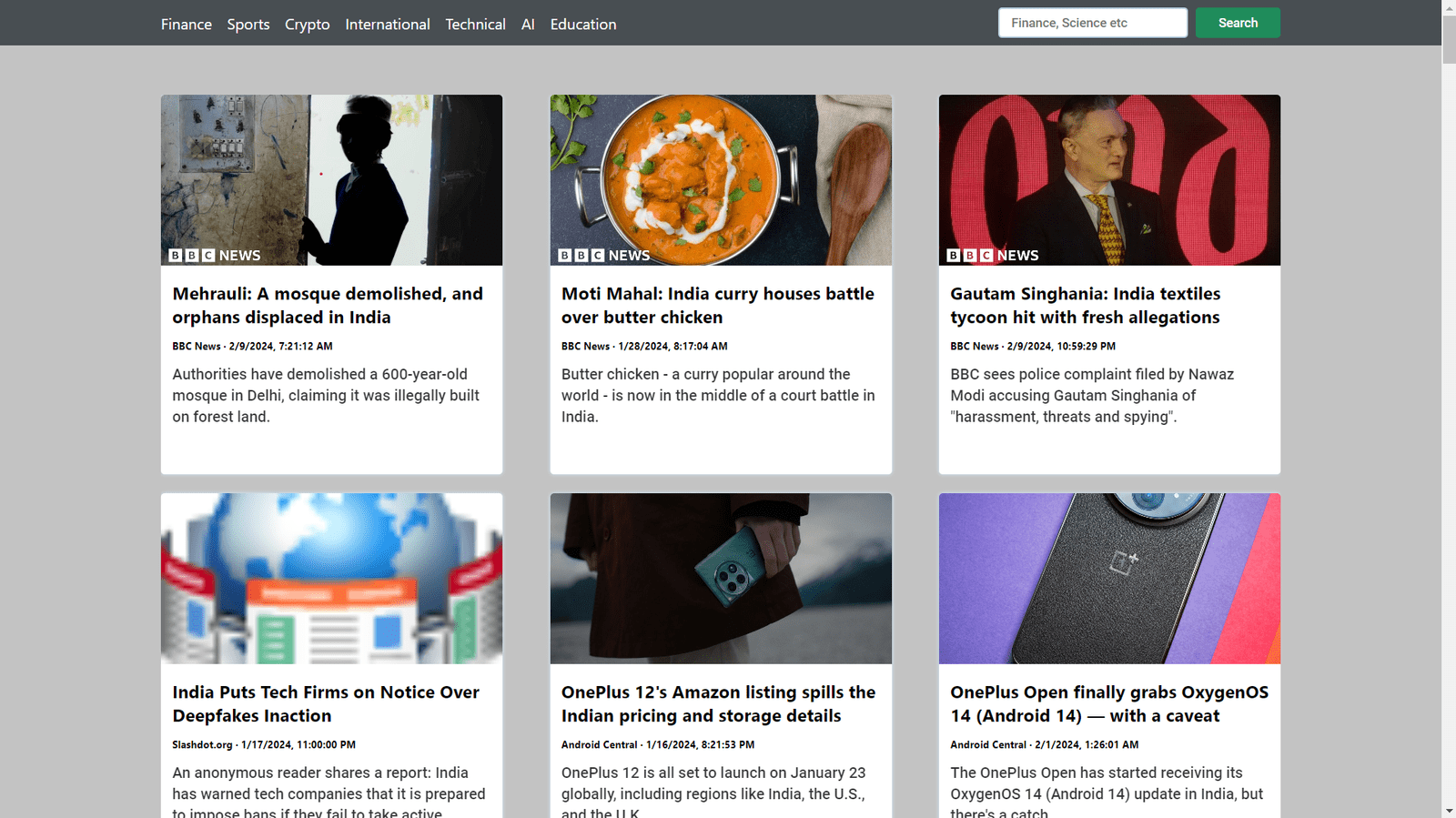This screenshot has height=818, width=1456.
Task: Open the Gautam Singhania article image
Action: [1109, 180]
